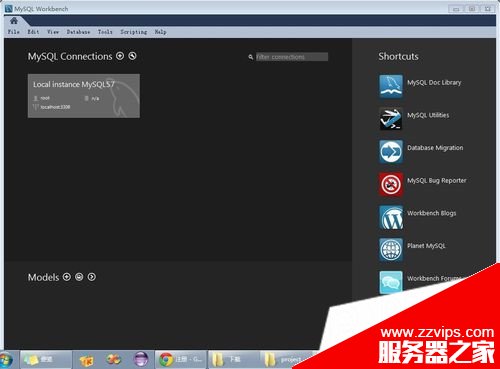Click the Filter connections search field
The height and width of the screenshot is (369, 500).
(292, 57)
